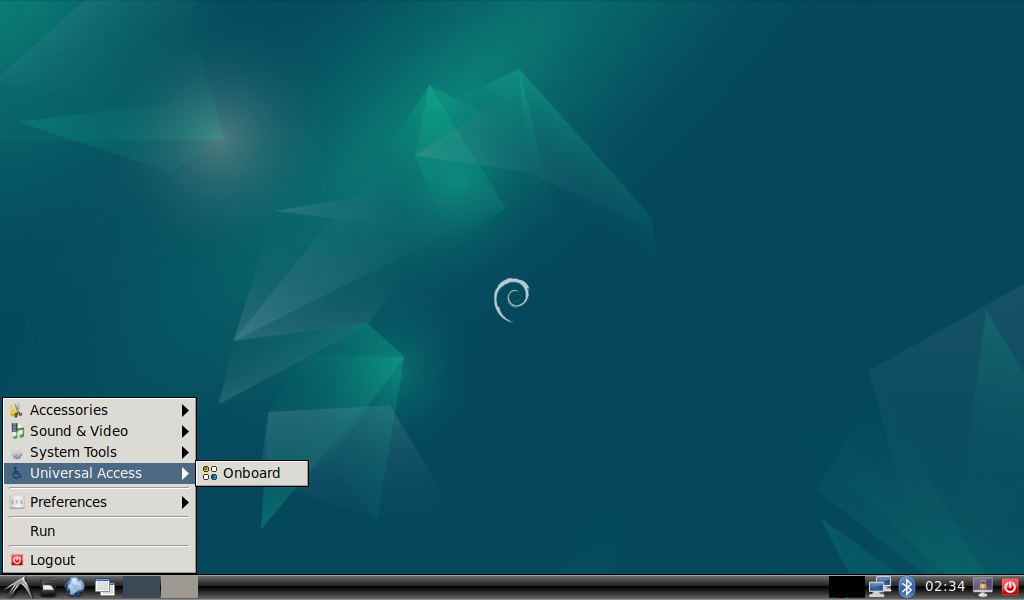Viewport: 1024px width, 600px height.
Task: Open the file manager from the taskbar
Action: 48,587
